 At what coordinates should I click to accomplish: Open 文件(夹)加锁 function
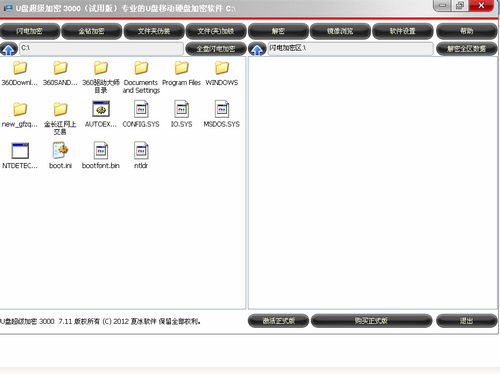[216, 31]
